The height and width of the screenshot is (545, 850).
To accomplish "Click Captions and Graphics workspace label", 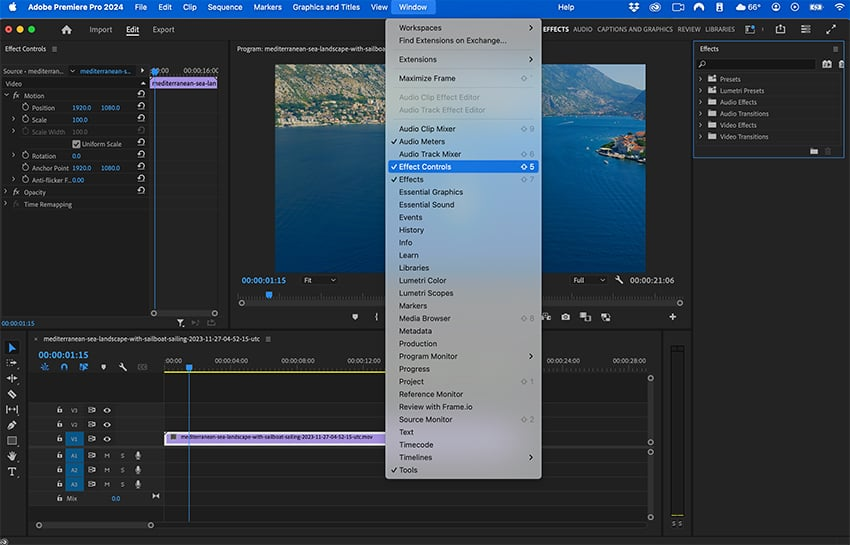I will click(x=635, y=29).
